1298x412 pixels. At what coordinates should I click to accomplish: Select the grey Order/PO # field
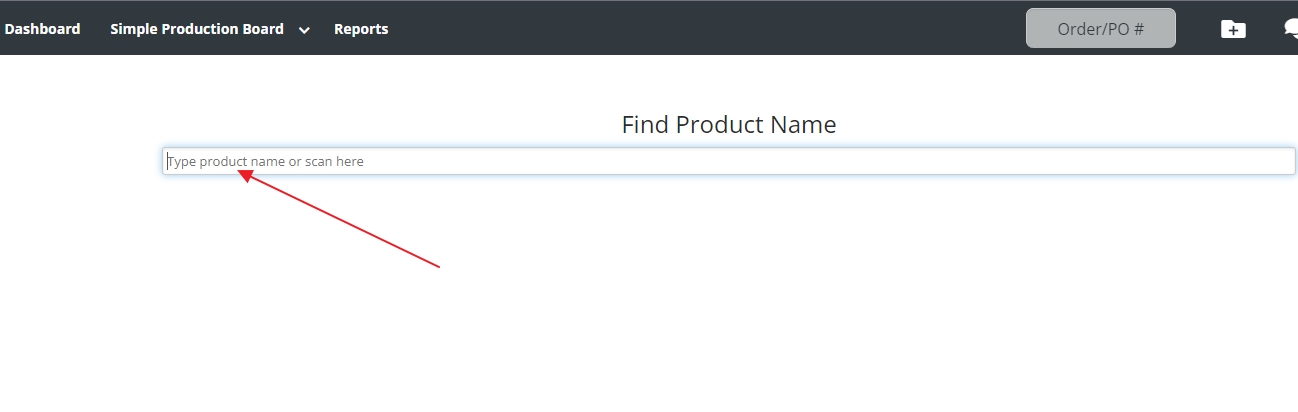tap(1100, 29)
